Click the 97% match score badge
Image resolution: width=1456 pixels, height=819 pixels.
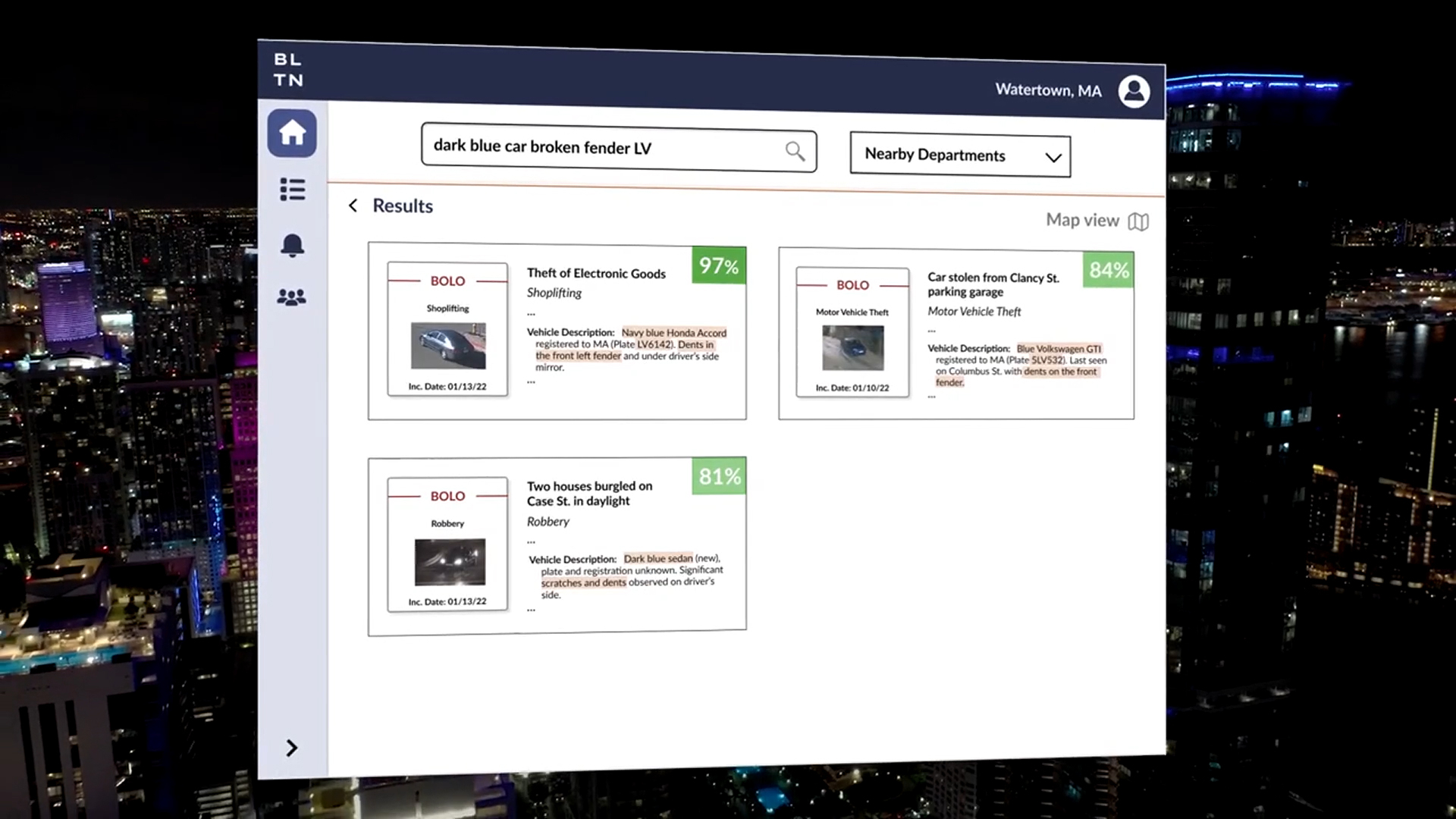click(718, 265)
